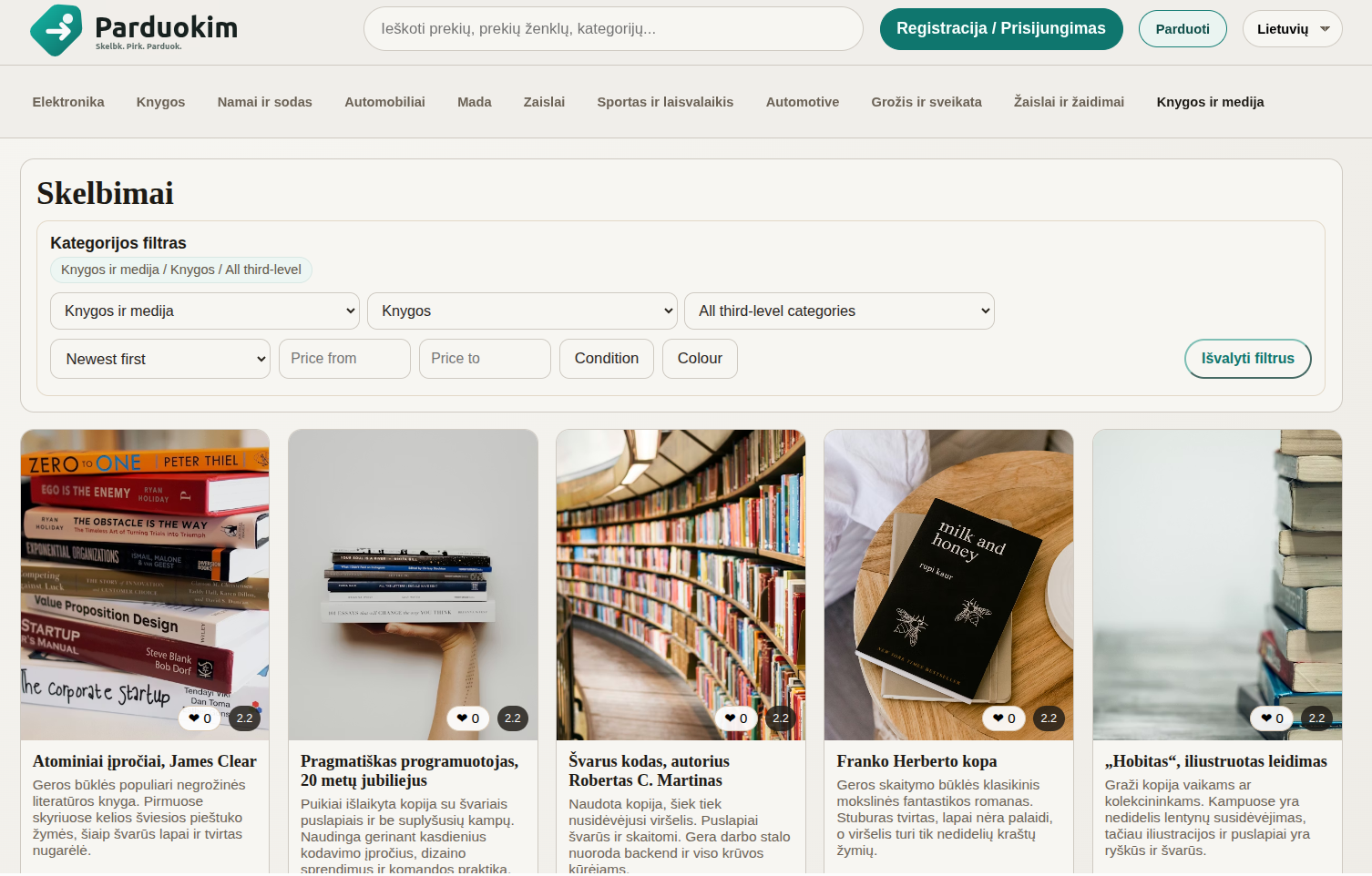Open the Knygos subcategory select

click(x=522, y=311)
